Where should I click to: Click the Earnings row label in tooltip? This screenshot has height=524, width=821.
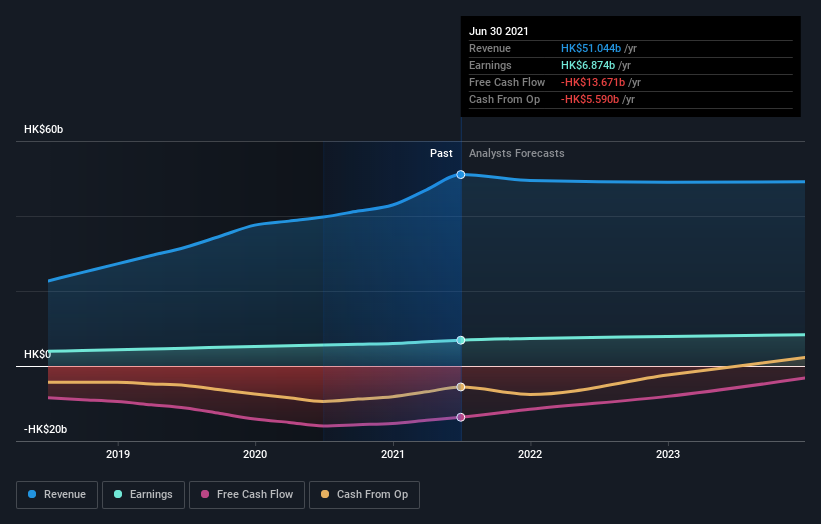490,65
